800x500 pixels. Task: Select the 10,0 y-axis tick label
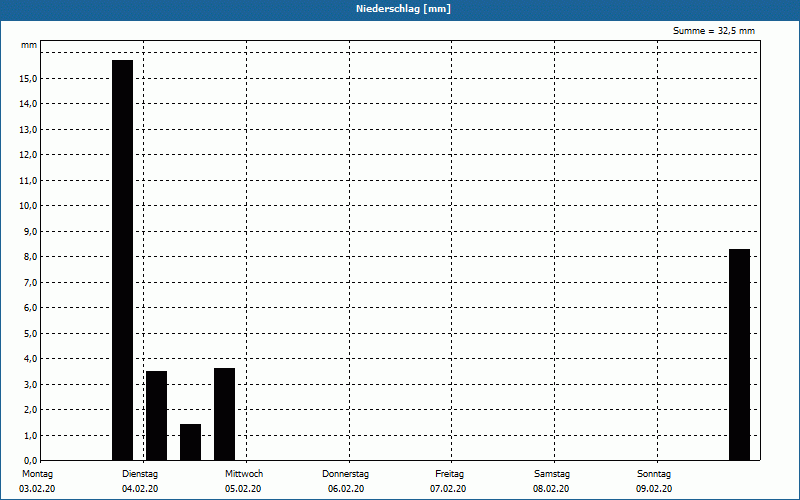pos(27,206)
